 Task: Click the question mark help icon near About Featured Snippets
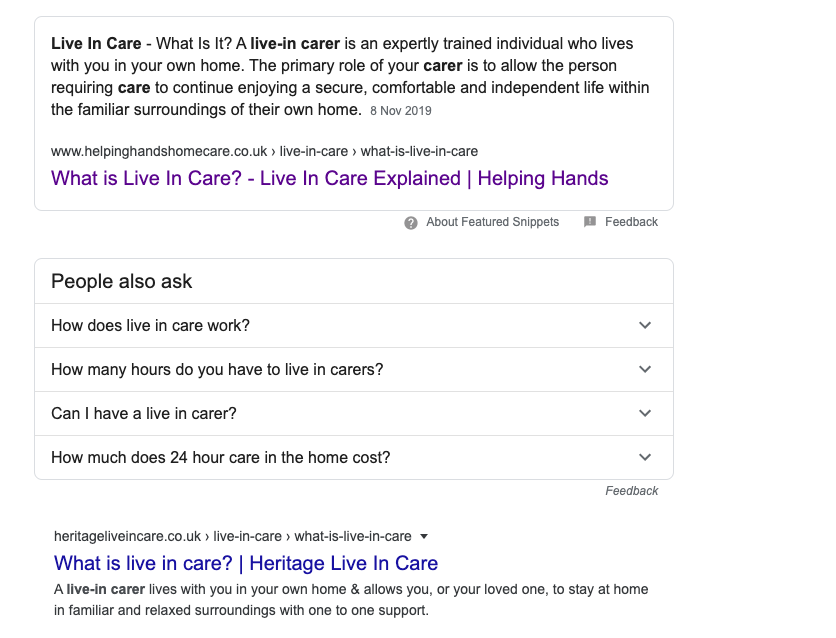click(x=410, y=222)
